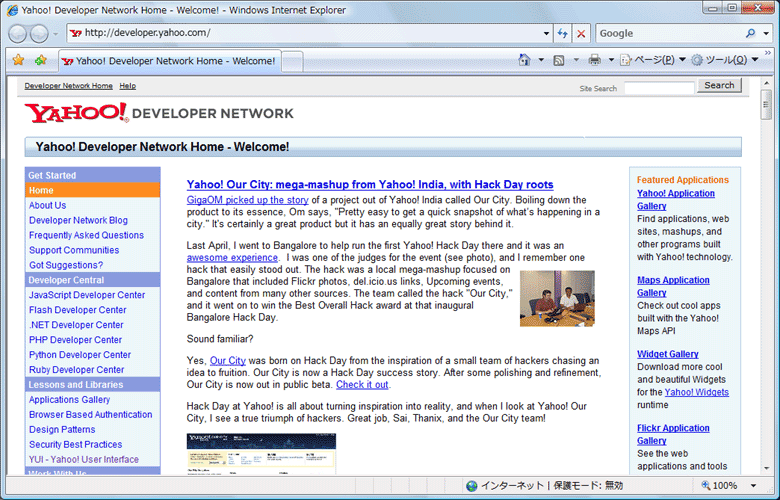The height and width of the screenshot is (500, 780).
Task: Click the globe icon in the status bar
Action: point(472,486)
